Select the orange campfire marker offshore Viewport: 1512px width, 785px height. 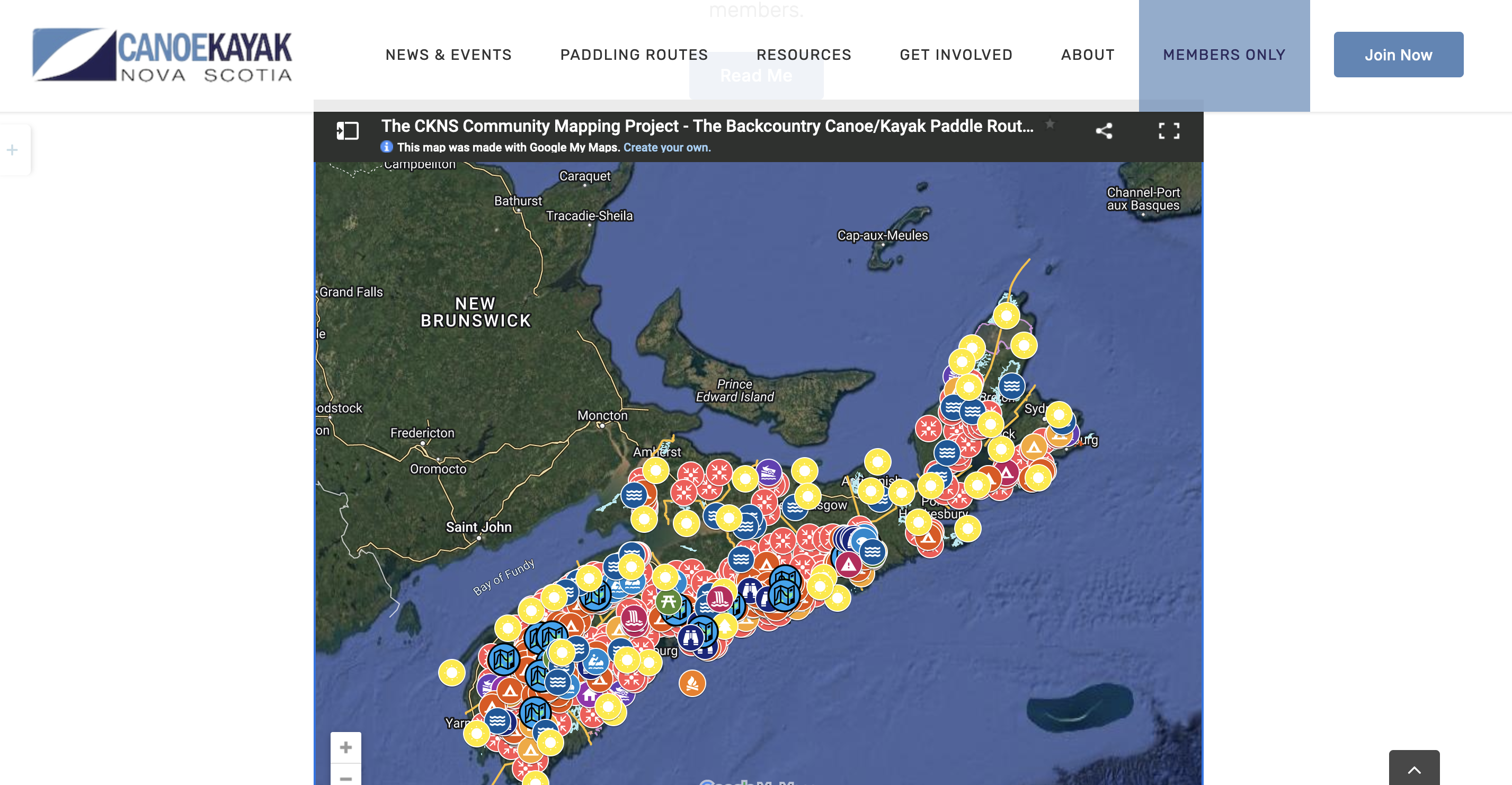click(692, 683)
